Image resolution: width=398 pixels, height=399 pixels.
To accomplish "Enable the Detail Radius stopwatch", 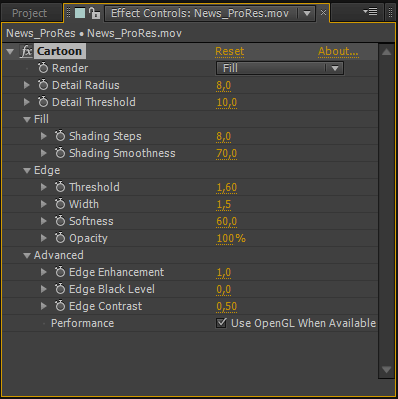I will coord(43,85).
